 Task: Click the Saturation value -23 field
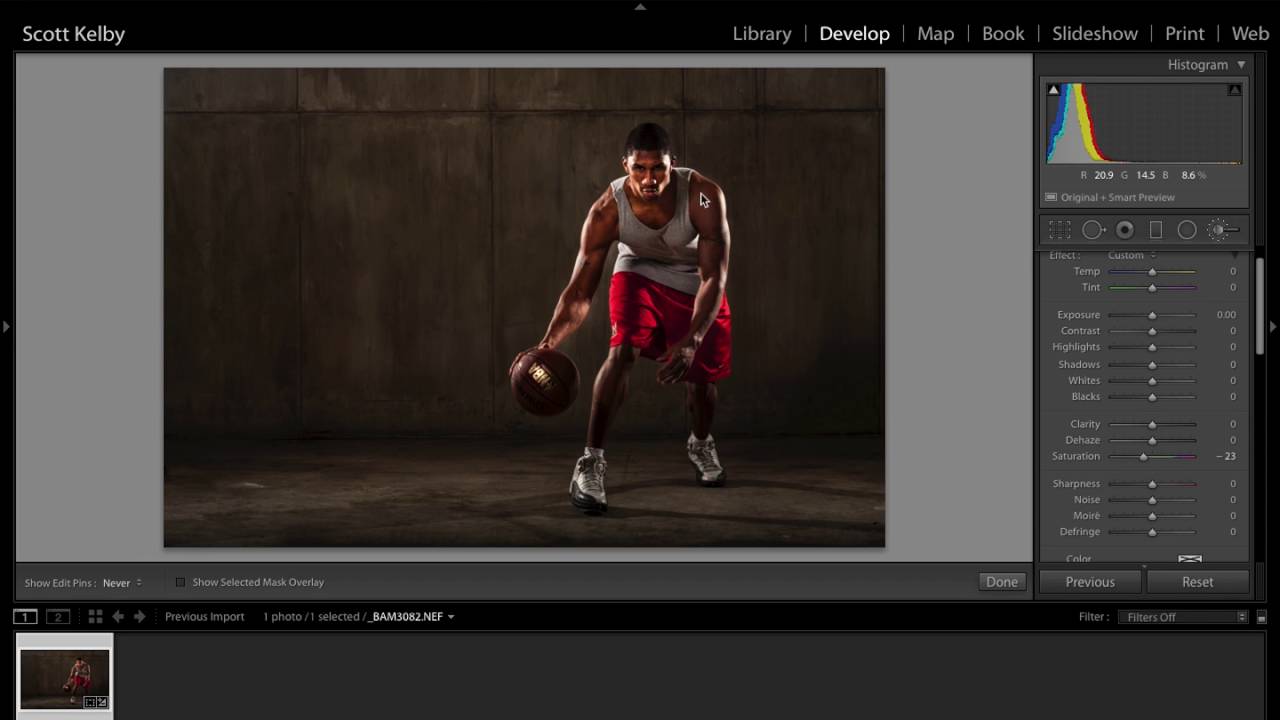coord(1226,456)
